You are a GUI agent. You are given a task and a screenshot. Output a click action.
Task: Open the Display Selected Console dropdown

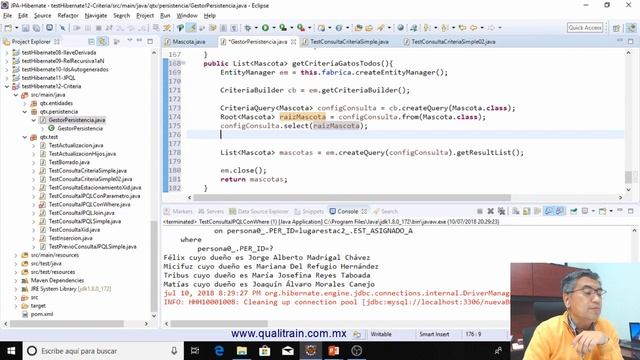(593, 211)
